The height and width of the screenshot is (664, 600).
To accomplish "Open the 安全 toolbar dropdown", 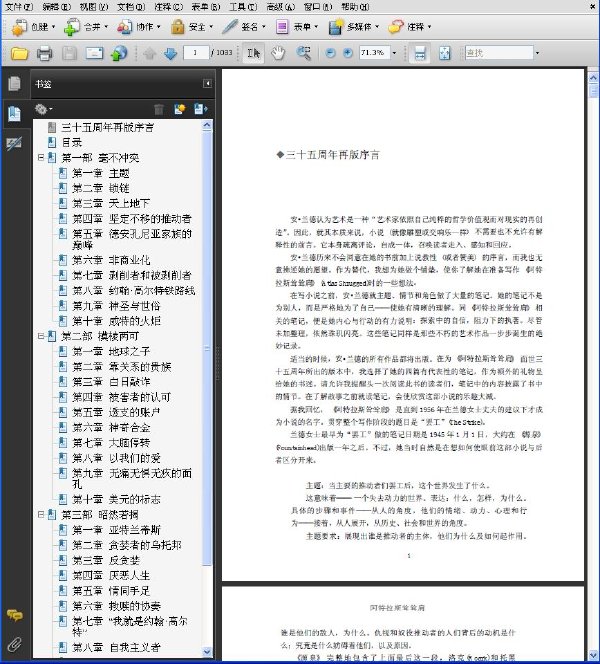I will coord(192,27).
